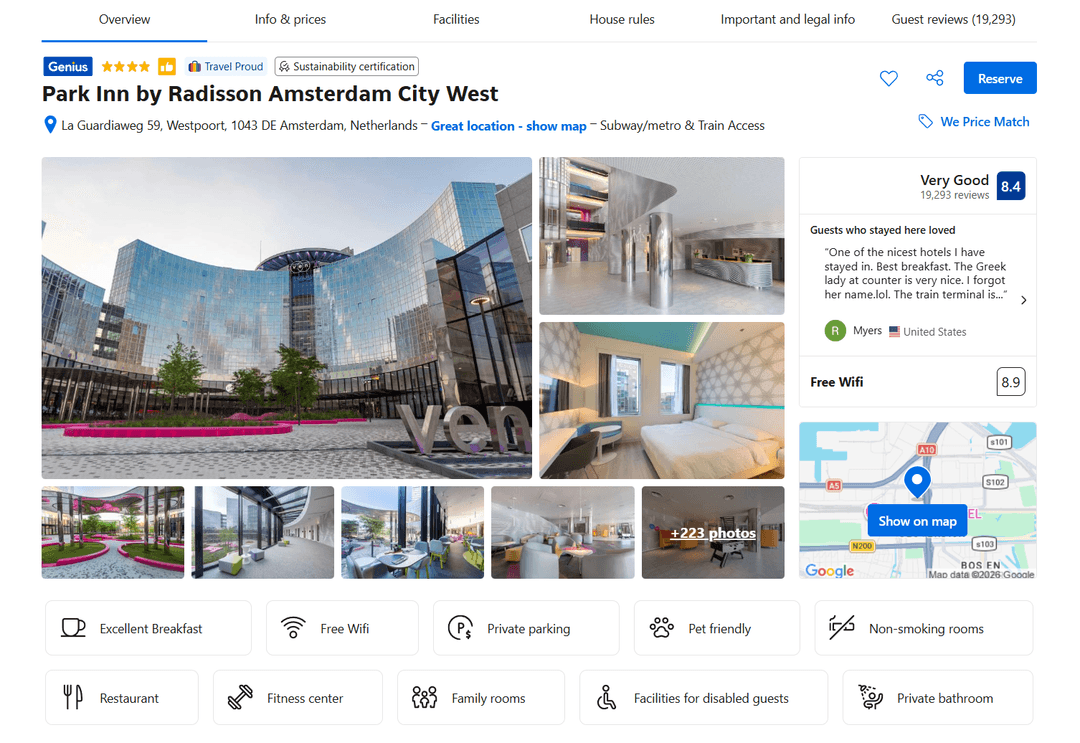Click the Reserve button
Viewport: 1080px width, 743px height.
tap(1000, 78)
